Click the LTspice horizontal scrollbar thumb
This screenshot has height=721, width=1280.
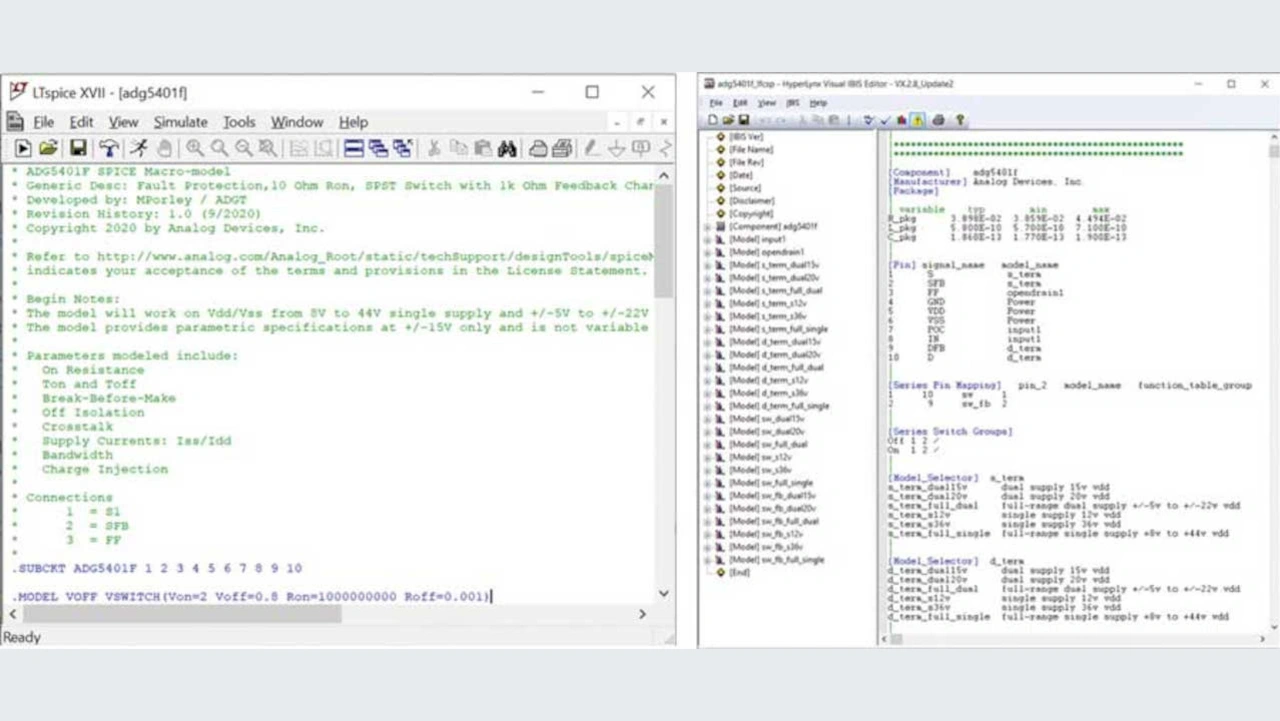[180, 614]
